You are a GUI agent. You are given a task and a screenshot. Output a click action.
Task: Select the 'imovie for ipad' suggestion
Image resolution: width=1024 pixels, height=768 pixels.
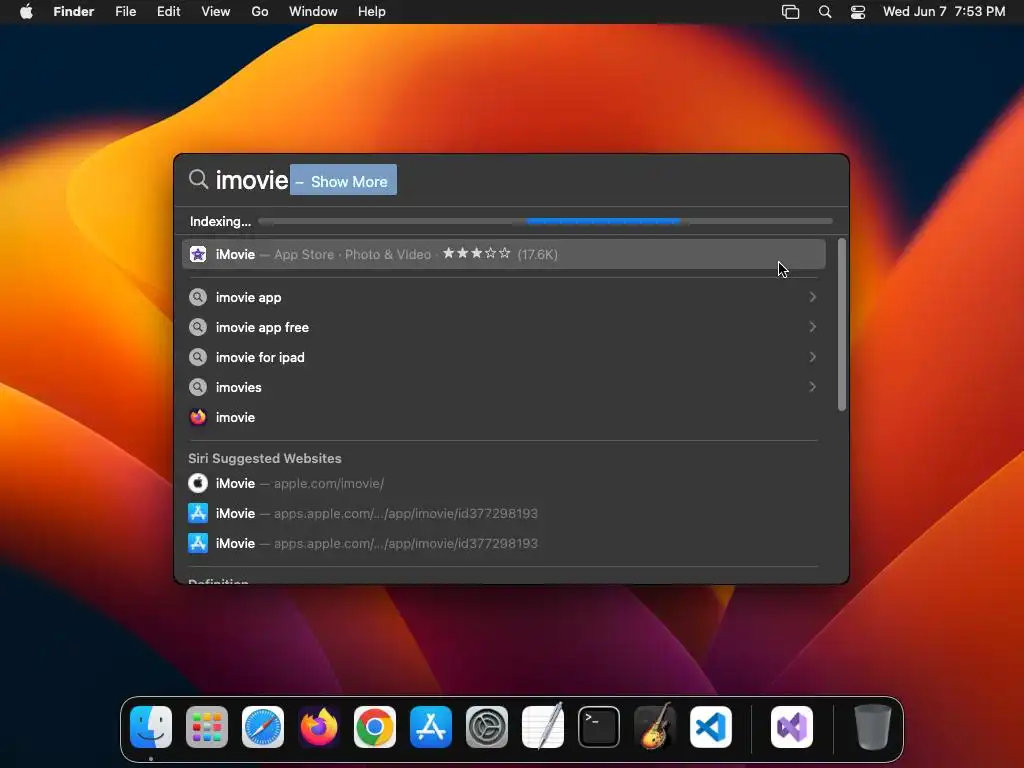pos(504,357)
